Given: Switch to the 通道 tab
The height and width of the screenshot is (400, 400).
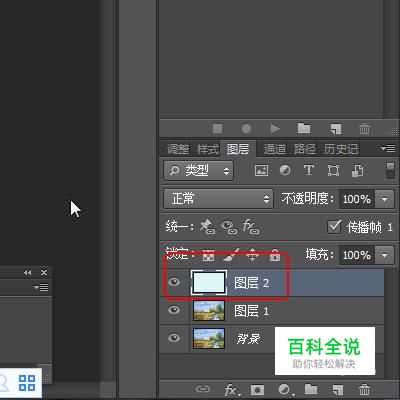Looking at the screenshot, I should [275, 149].
